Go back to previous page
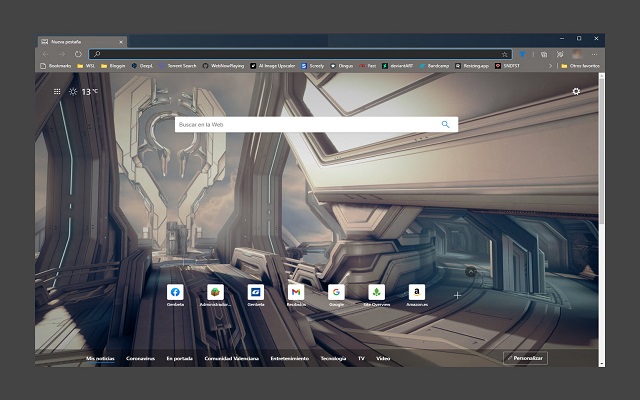The width and height of the screenshot is (640, 400). (45, 54)
